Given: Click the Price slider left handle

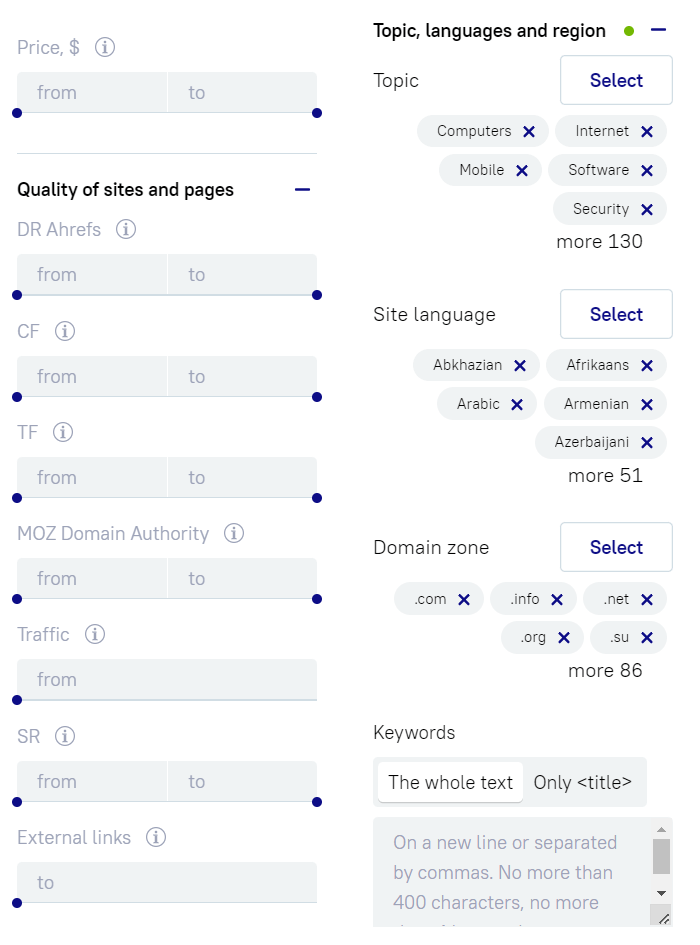Looking at the screenshot, I should point(17,113).
